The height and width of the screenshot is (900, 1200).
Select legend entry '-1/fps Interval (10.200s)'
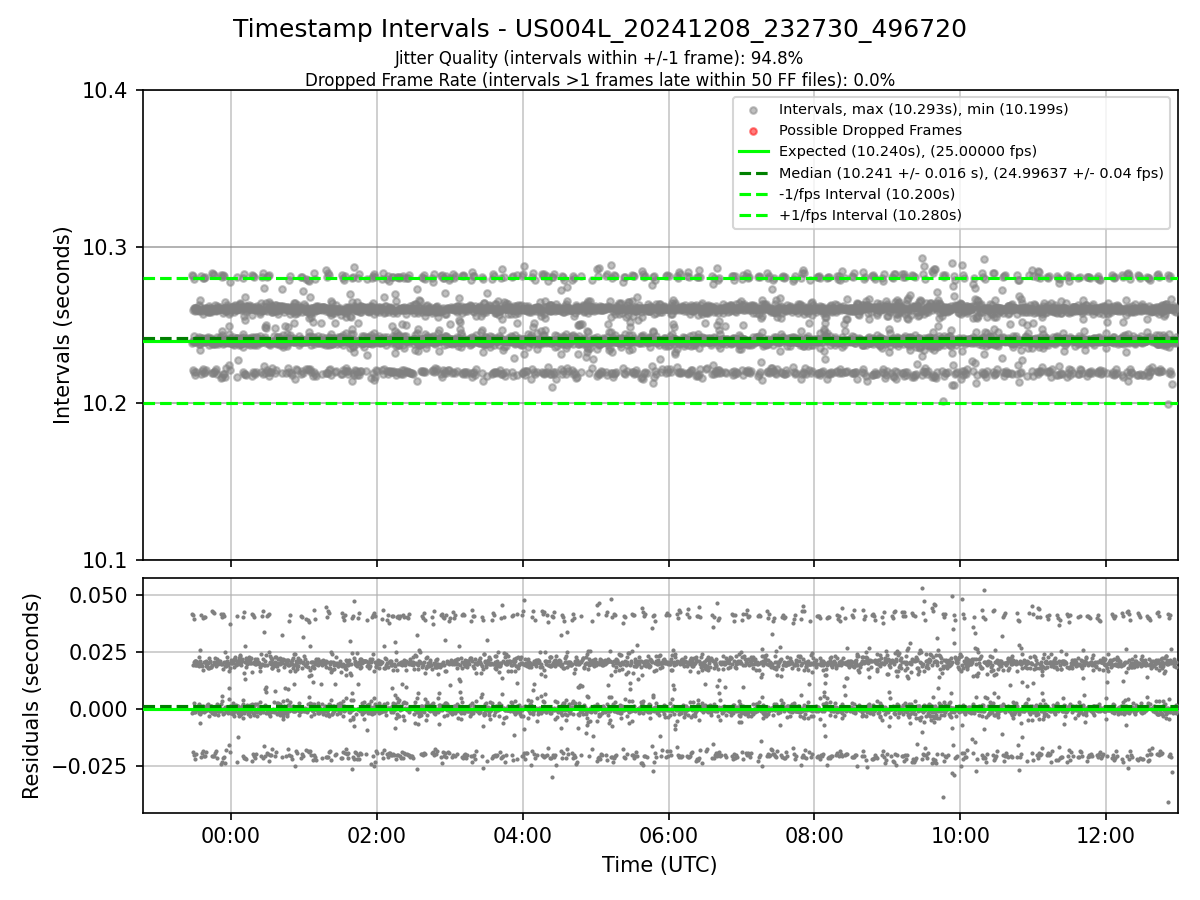867,193
